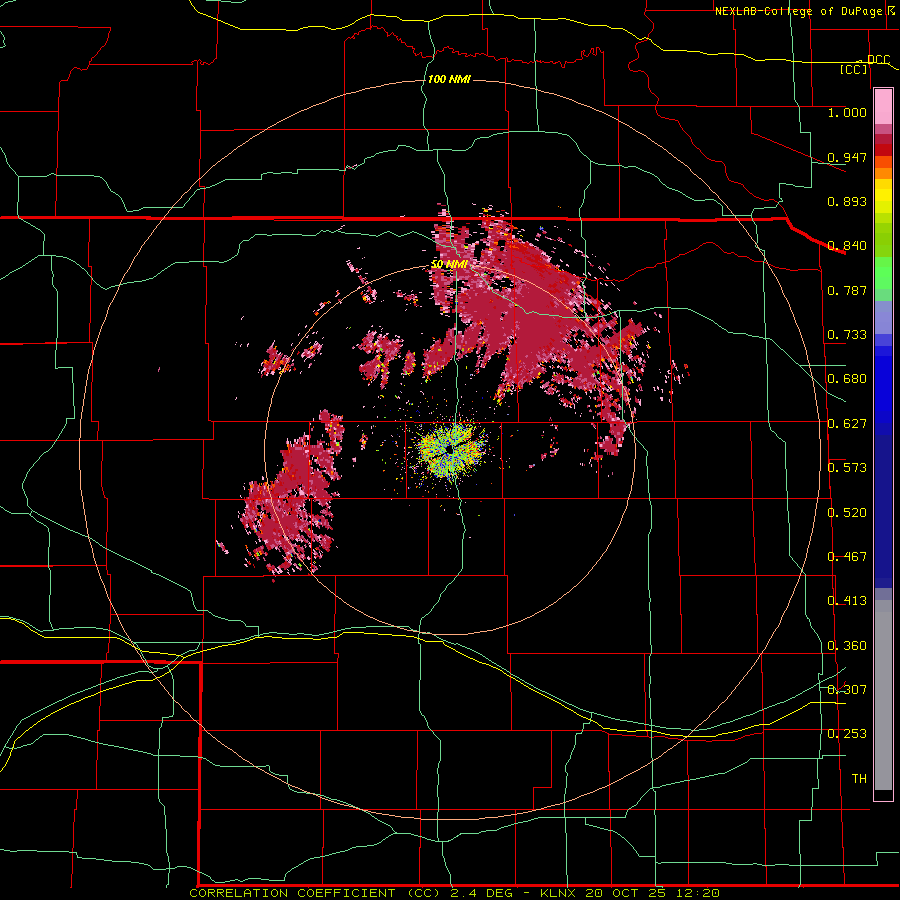
Task: Click the 0.253 scale value
Action: (x=847, y=734)
